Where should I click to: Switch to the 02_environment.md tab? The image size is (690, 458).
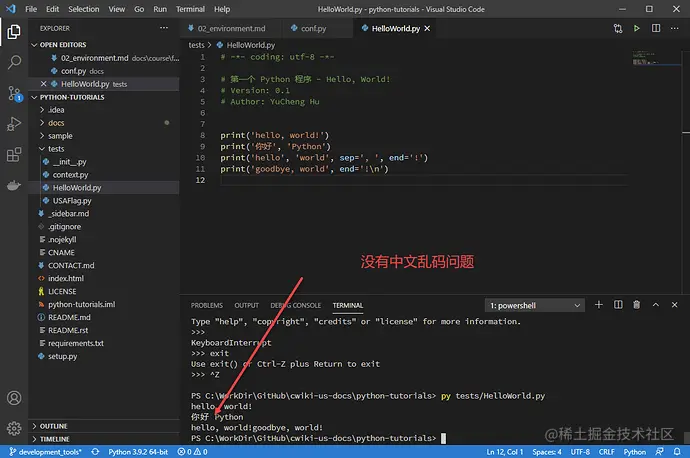pos(231,29)
